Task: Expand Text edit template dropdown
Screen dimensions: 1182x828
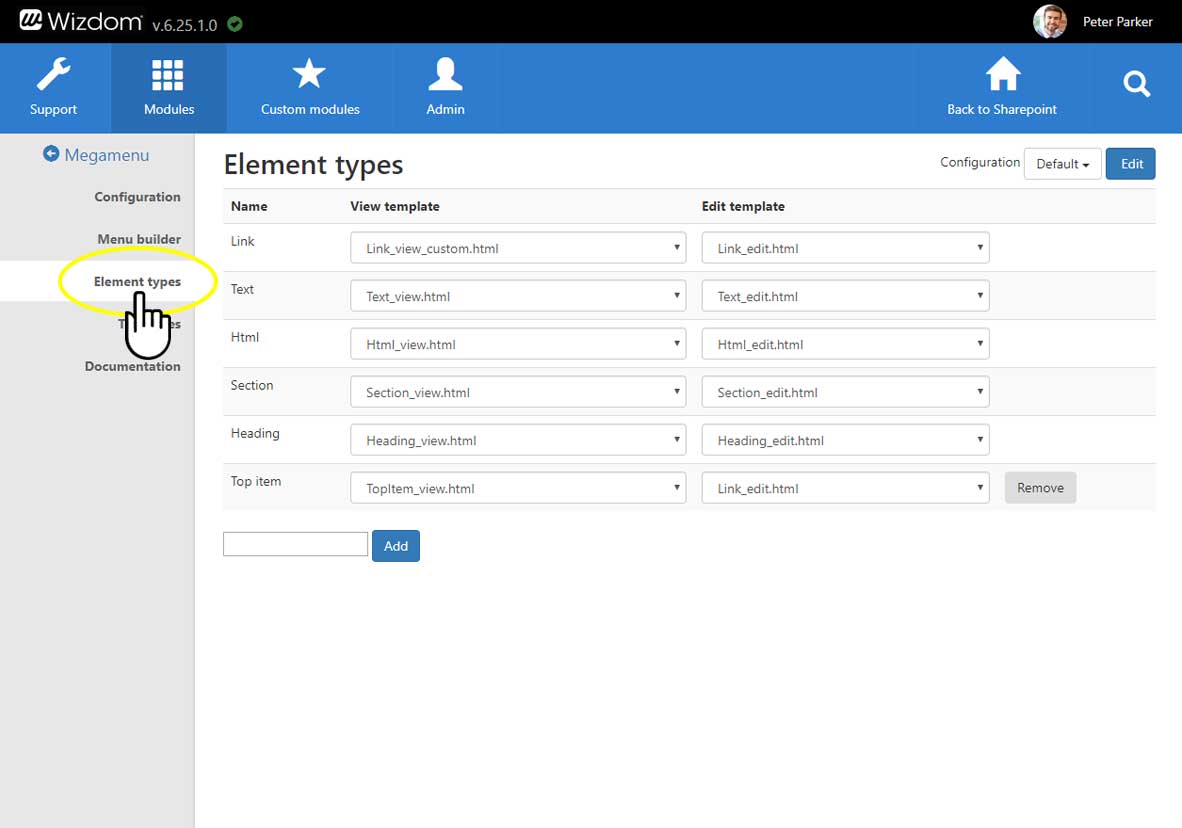Action: coord(845,296)
